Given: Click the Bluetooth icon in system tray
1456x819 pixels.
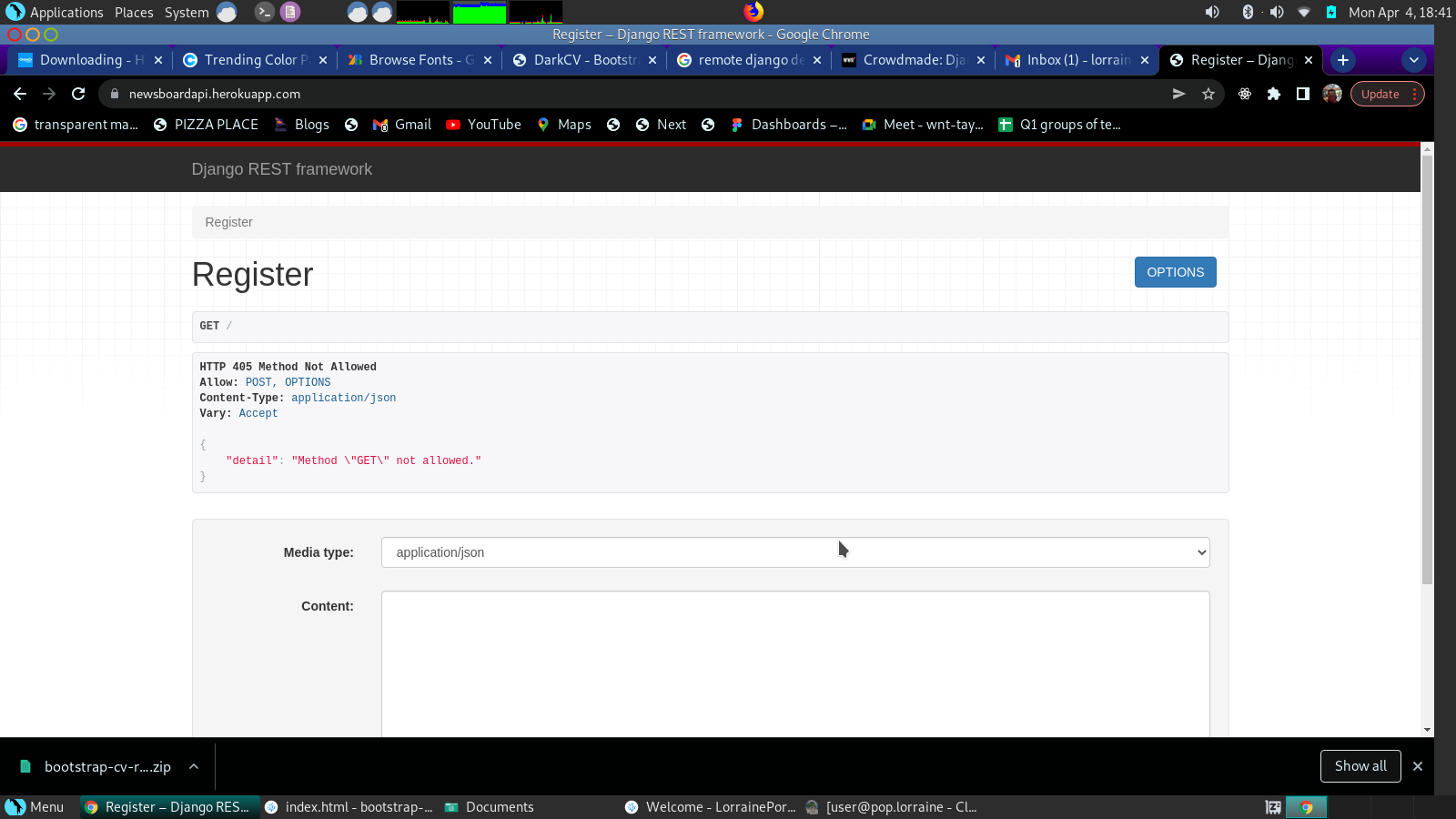Looking at the screenshot, I should point(1248,12).
